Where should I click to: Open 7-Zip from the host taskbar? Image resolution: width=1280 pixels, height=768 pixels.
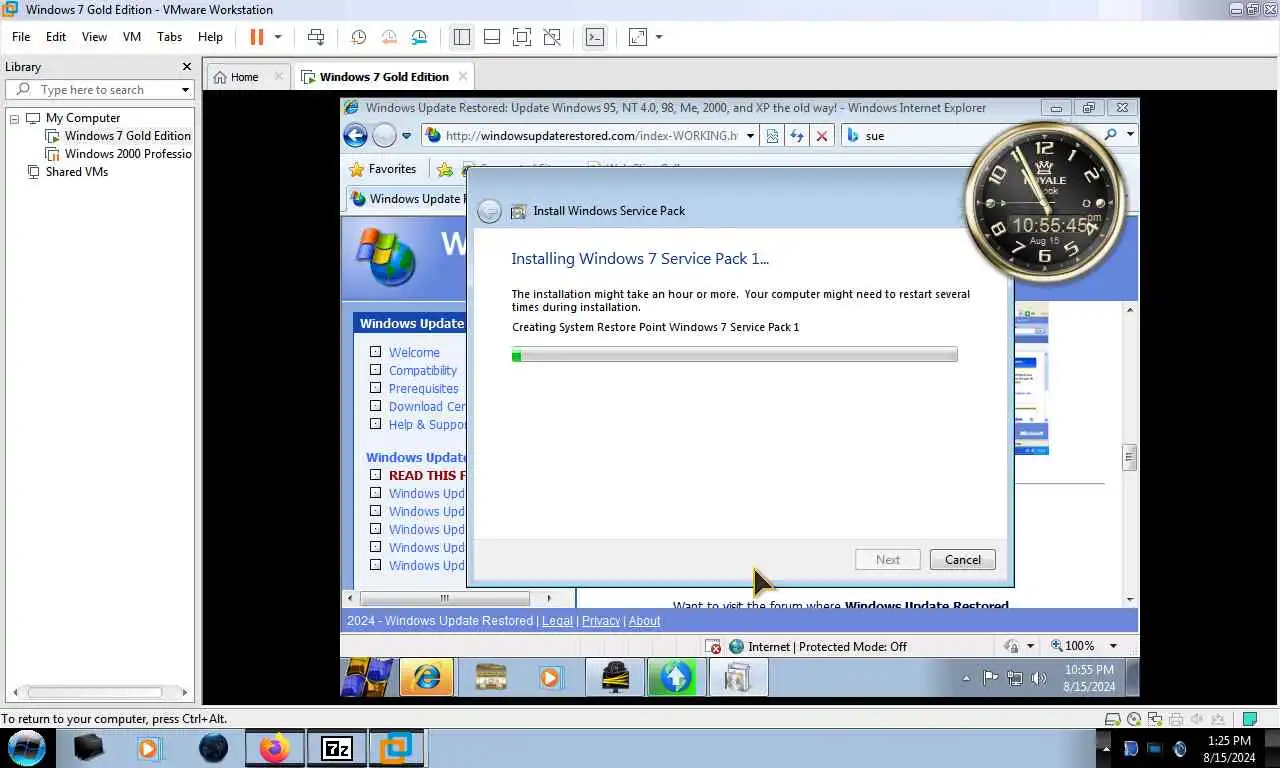tap(336, 747)
